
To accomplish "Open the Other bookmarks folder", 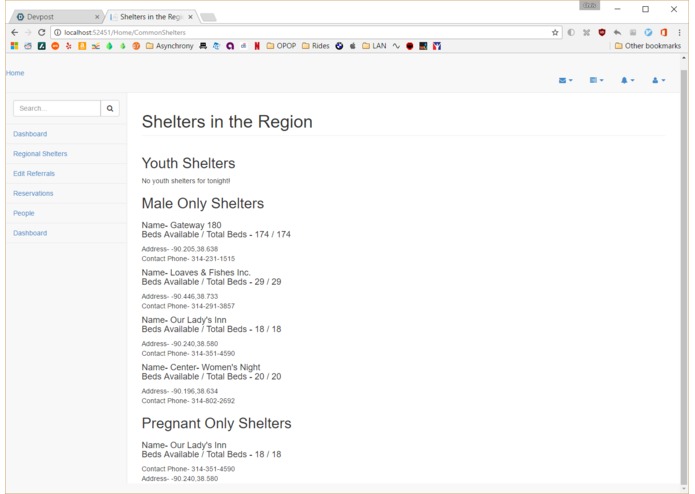I will click(x=648, y=46).
